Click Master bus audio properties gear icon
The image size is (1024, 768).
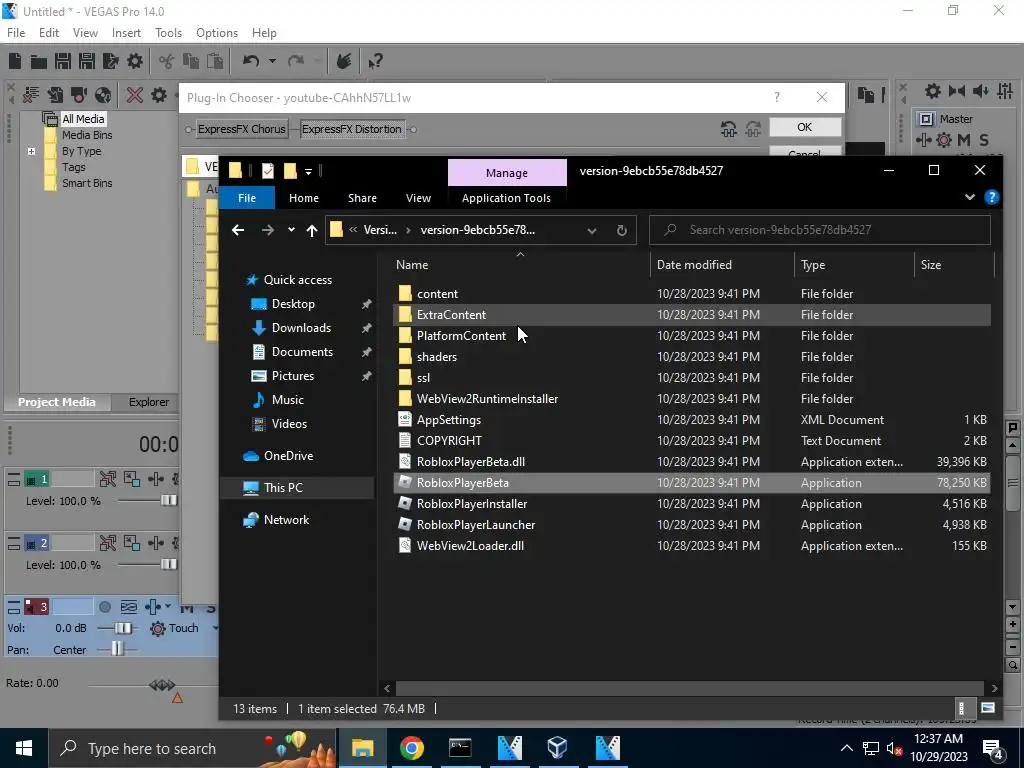pyautogui.click(x=933, y=91)
